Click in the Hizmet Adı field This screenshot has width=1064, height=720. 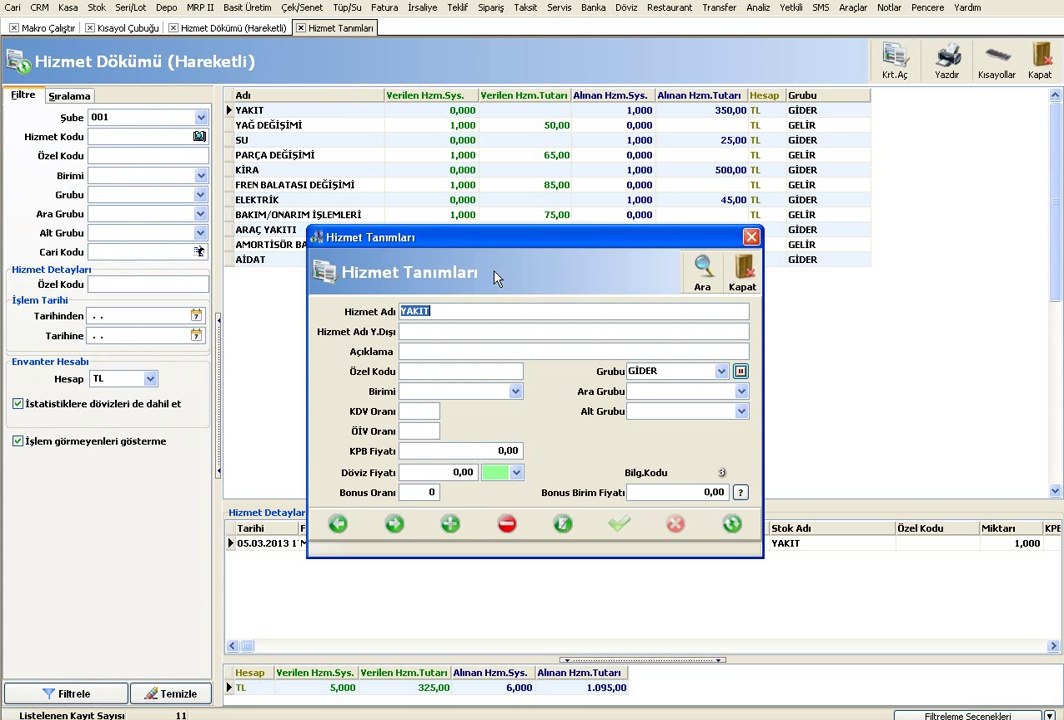point(574,311)
